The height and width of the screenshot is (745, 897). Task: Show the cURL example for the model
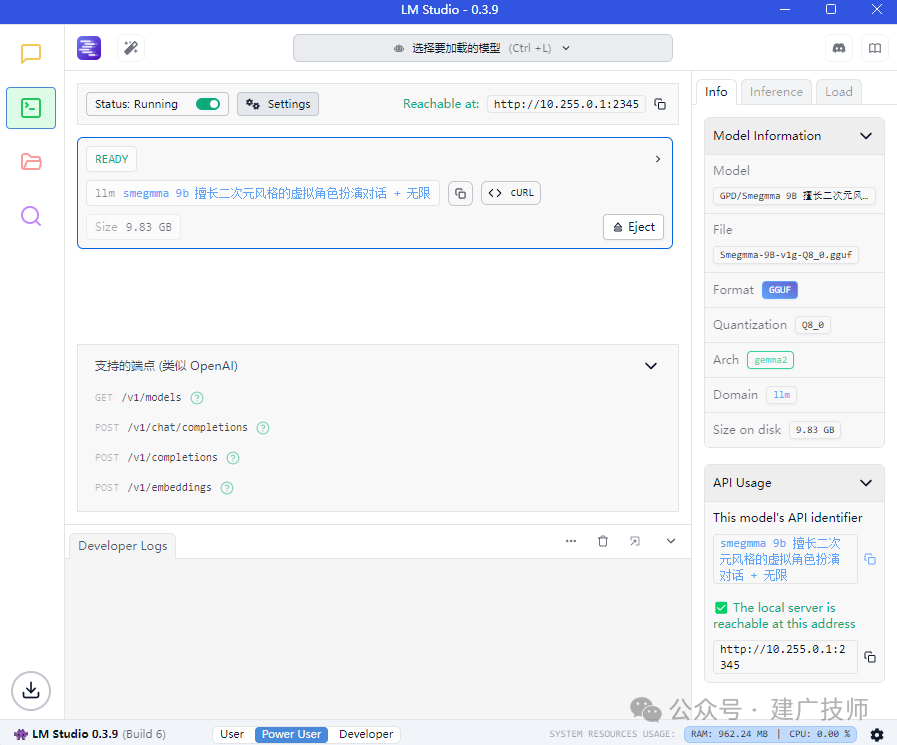[x=511, y=193]
